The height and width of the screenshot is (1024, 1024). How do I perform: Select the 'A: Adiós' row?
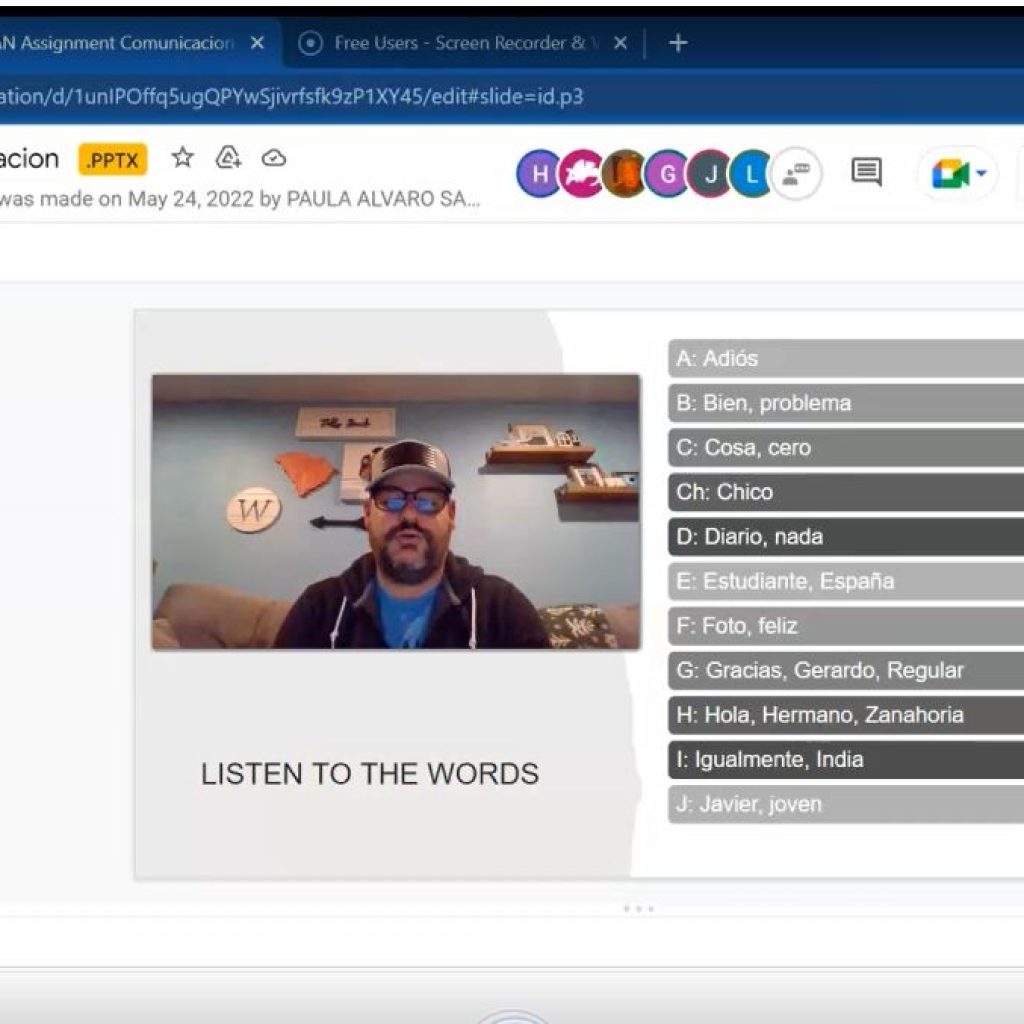tap(846, 359)
